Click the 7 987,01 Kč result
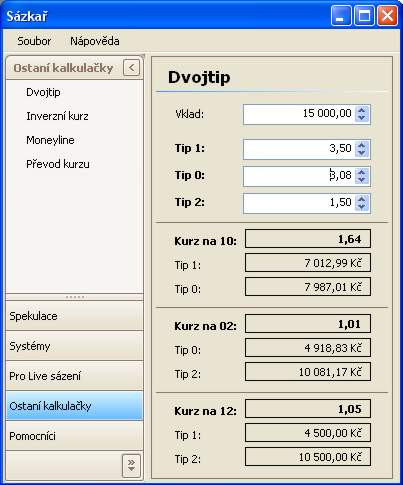The image size is (403, 485). click(308, 287)
